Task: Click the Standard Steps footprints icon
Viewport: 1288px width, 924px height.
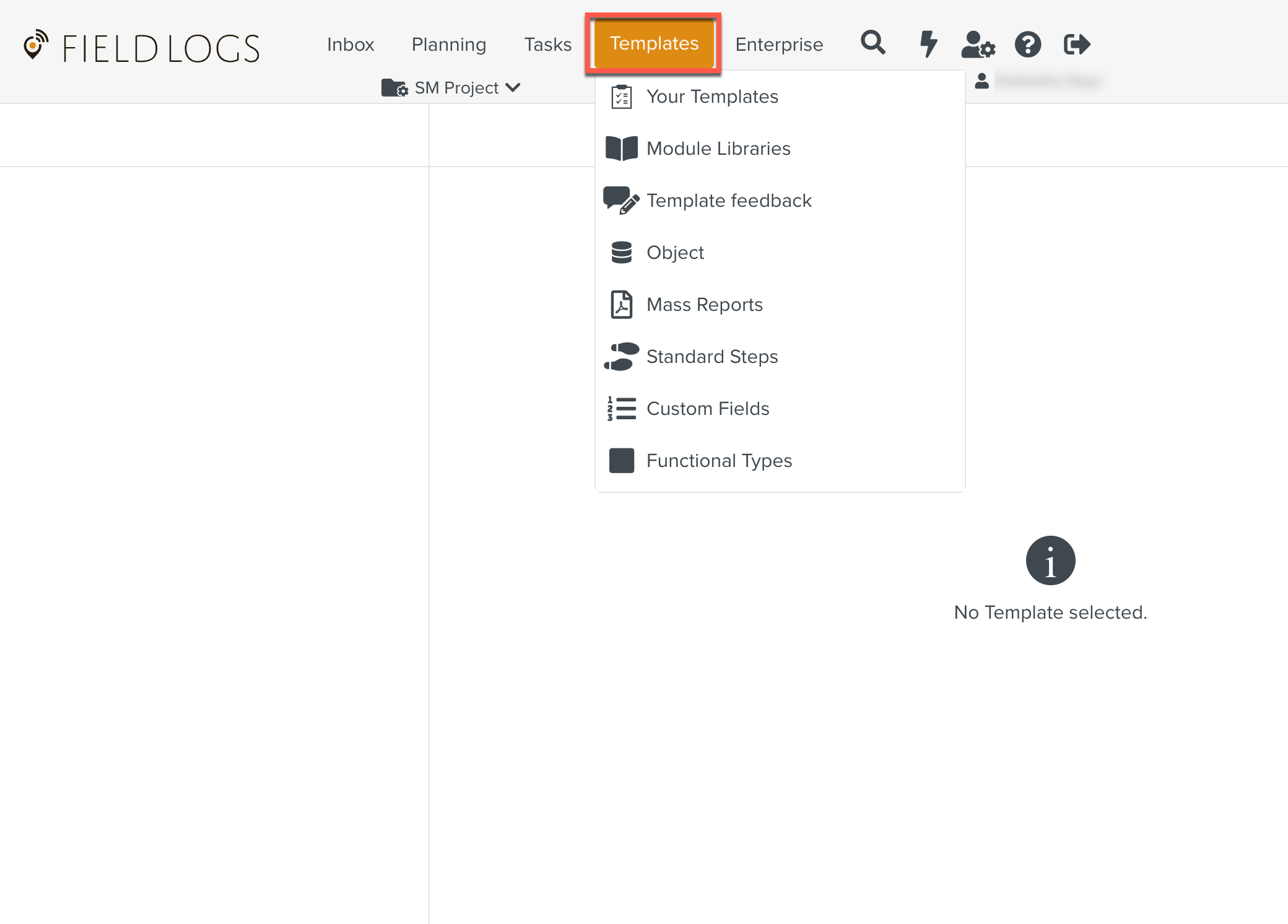Action: point(621,357)
